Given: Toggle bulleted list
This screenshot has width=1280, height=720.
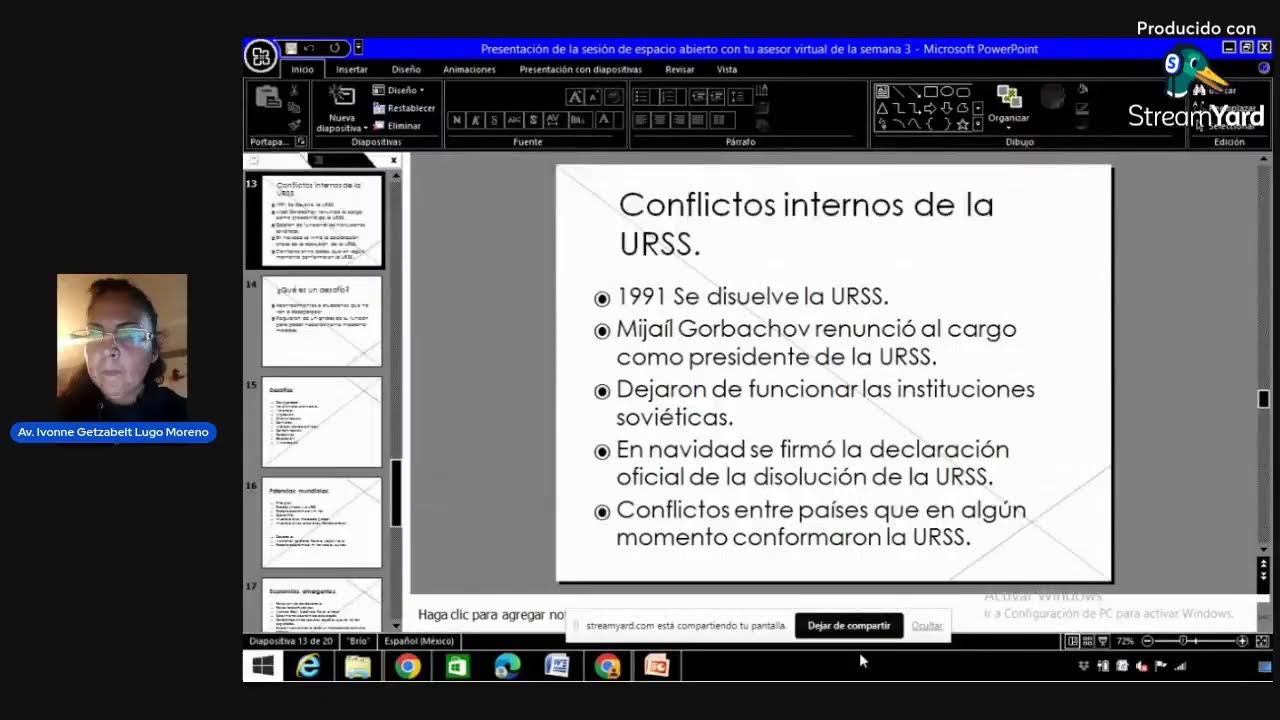Looking at the screenshot, I should tap(643, 97).
